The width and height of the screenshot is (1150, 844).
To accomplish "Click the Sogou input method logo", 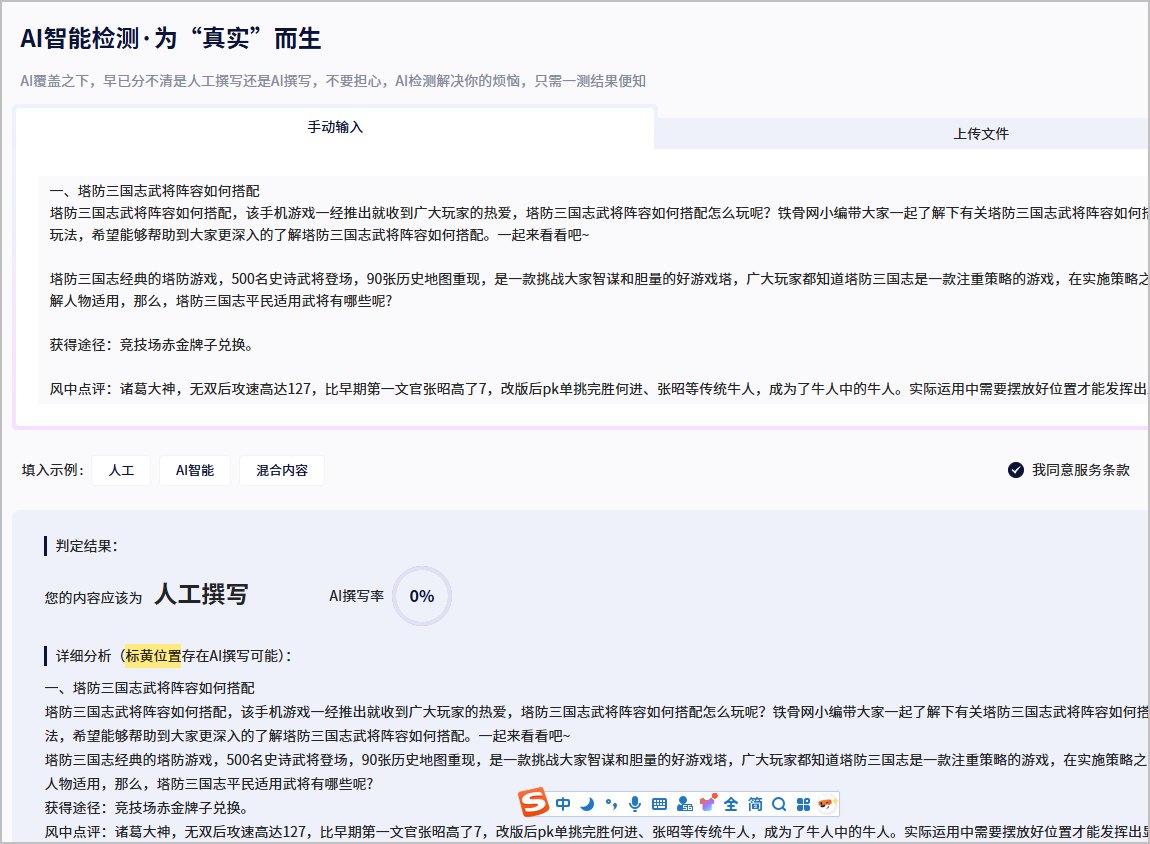I will 535,804.
